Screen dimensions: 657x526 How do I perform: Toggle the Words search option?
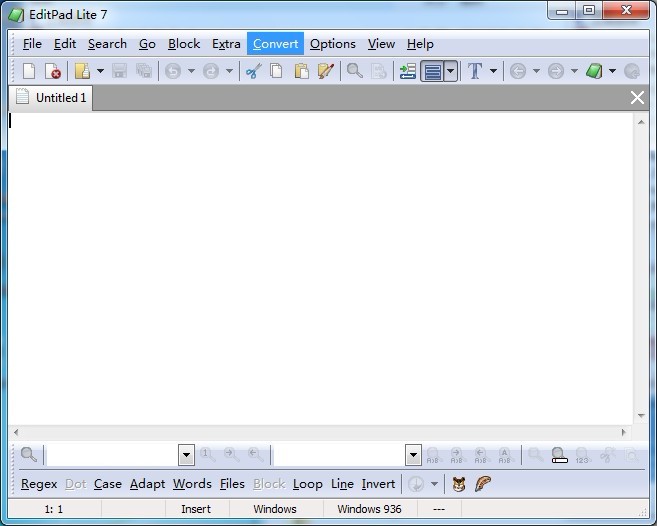click(x=192, y=484)
